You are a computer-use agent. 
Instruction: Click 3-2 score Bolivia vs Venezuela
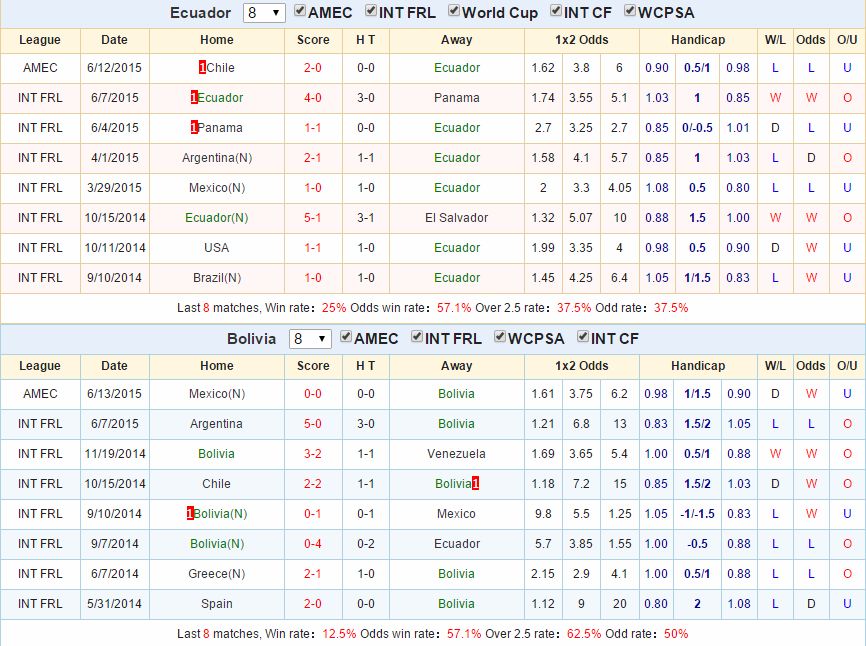click(x=313, y=454)
